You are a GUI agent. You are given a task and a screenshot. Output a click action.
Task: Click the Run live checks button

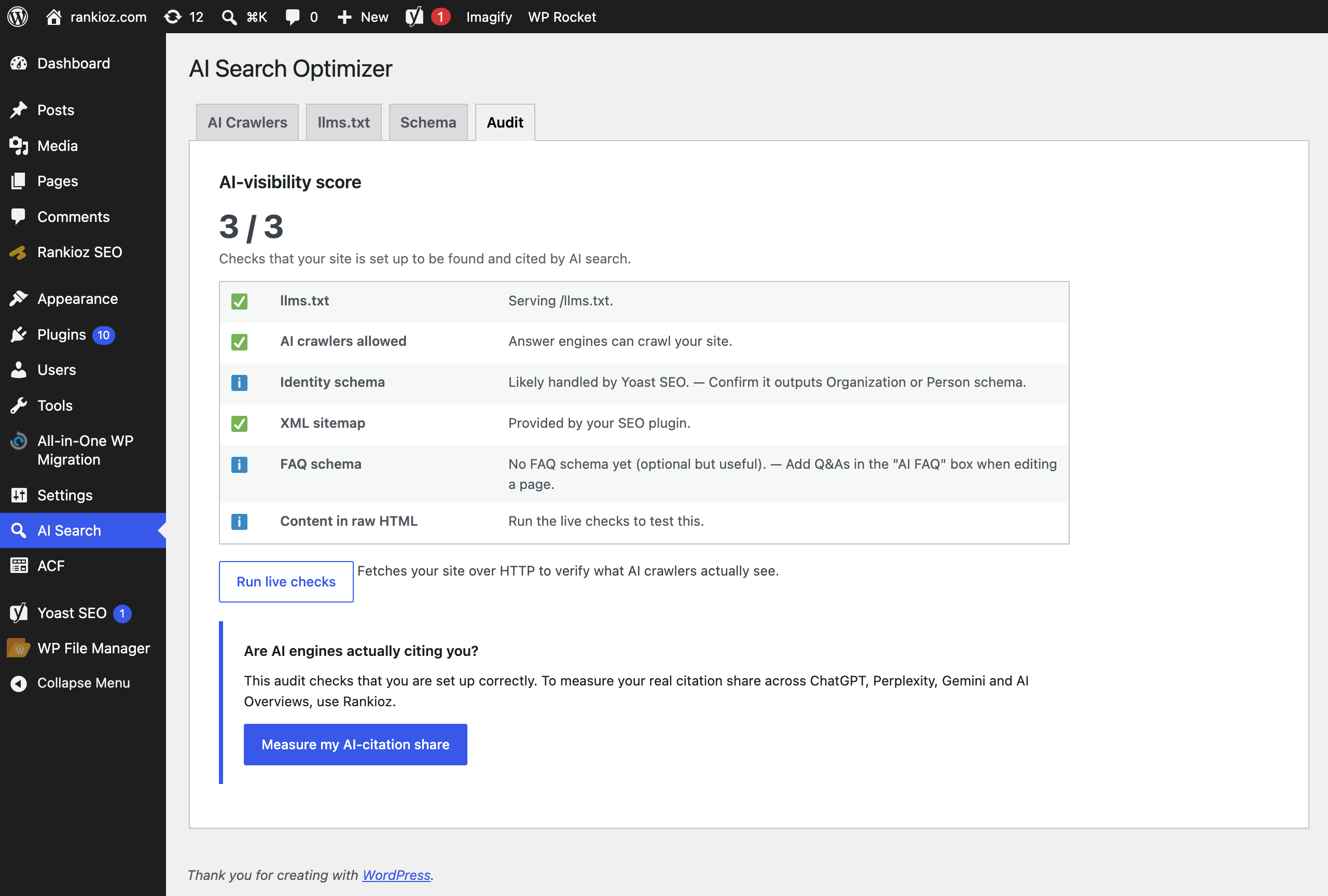pyautogui.click(x=286, y=581)
